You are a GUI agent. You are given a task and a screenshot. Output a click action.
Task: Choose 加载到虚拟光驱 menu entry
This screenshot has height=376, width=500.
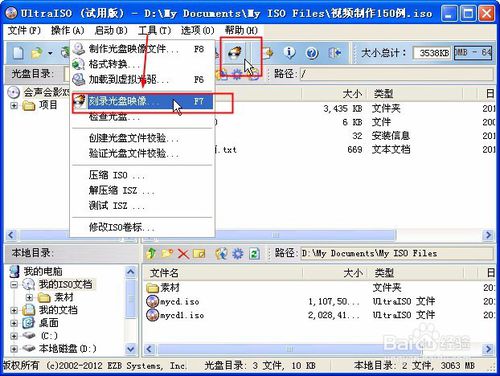(x=143, y=79)
